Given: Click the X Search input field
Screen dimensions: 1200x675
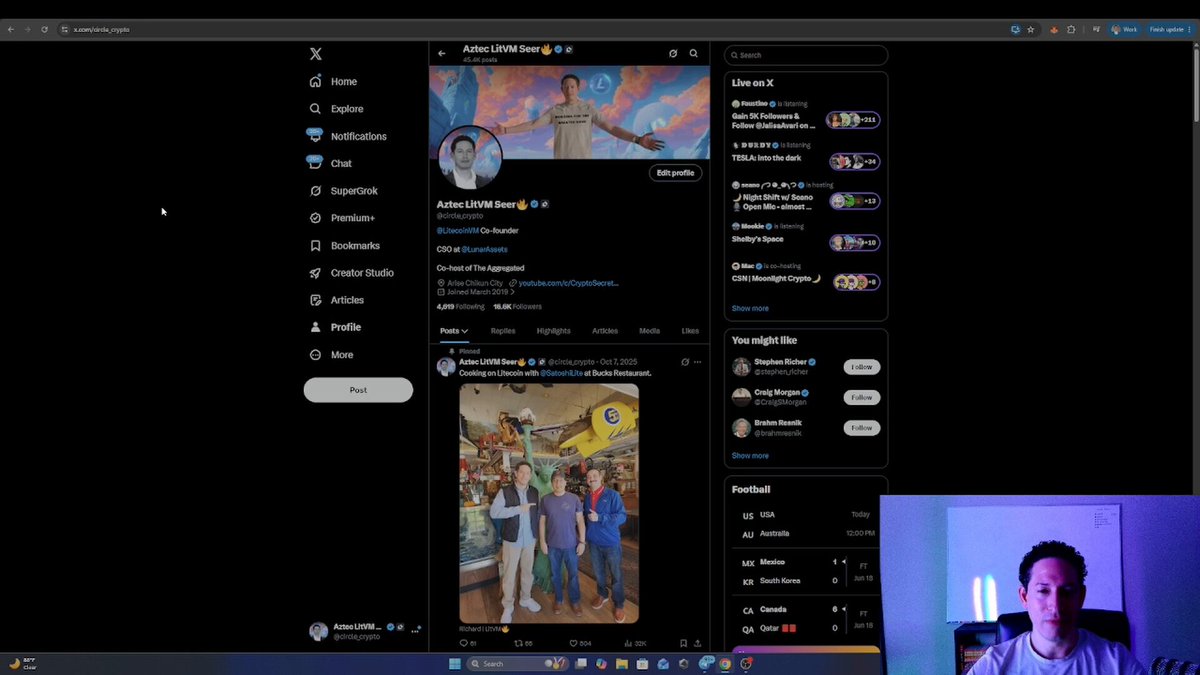Looking at the screenshot, I should 806,55.
